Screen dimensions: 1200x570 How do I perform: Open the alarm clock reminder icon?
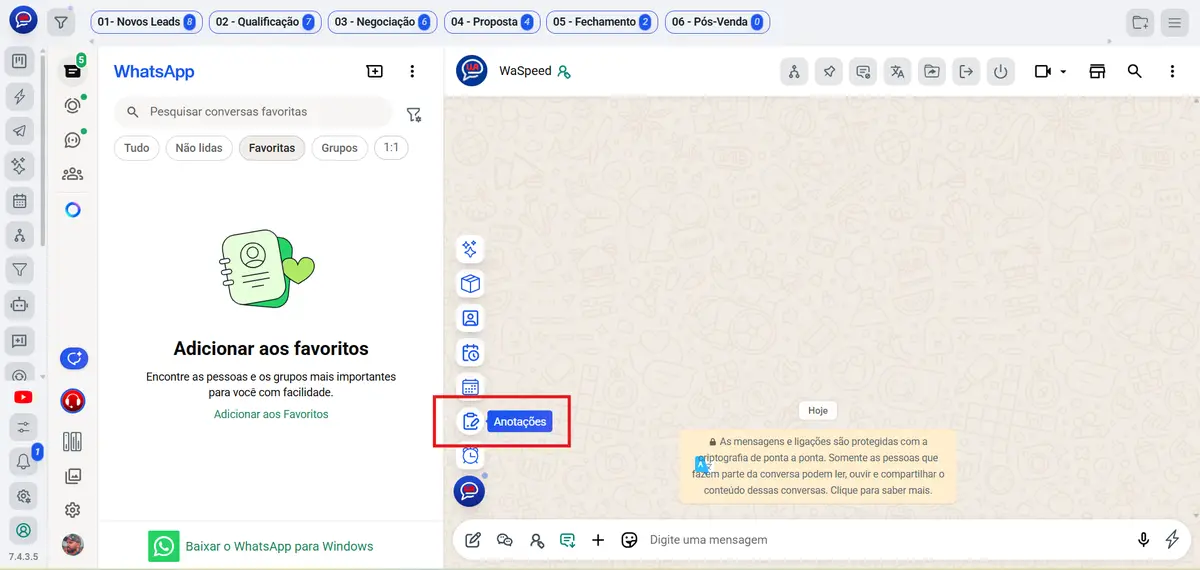pos(470,455)
